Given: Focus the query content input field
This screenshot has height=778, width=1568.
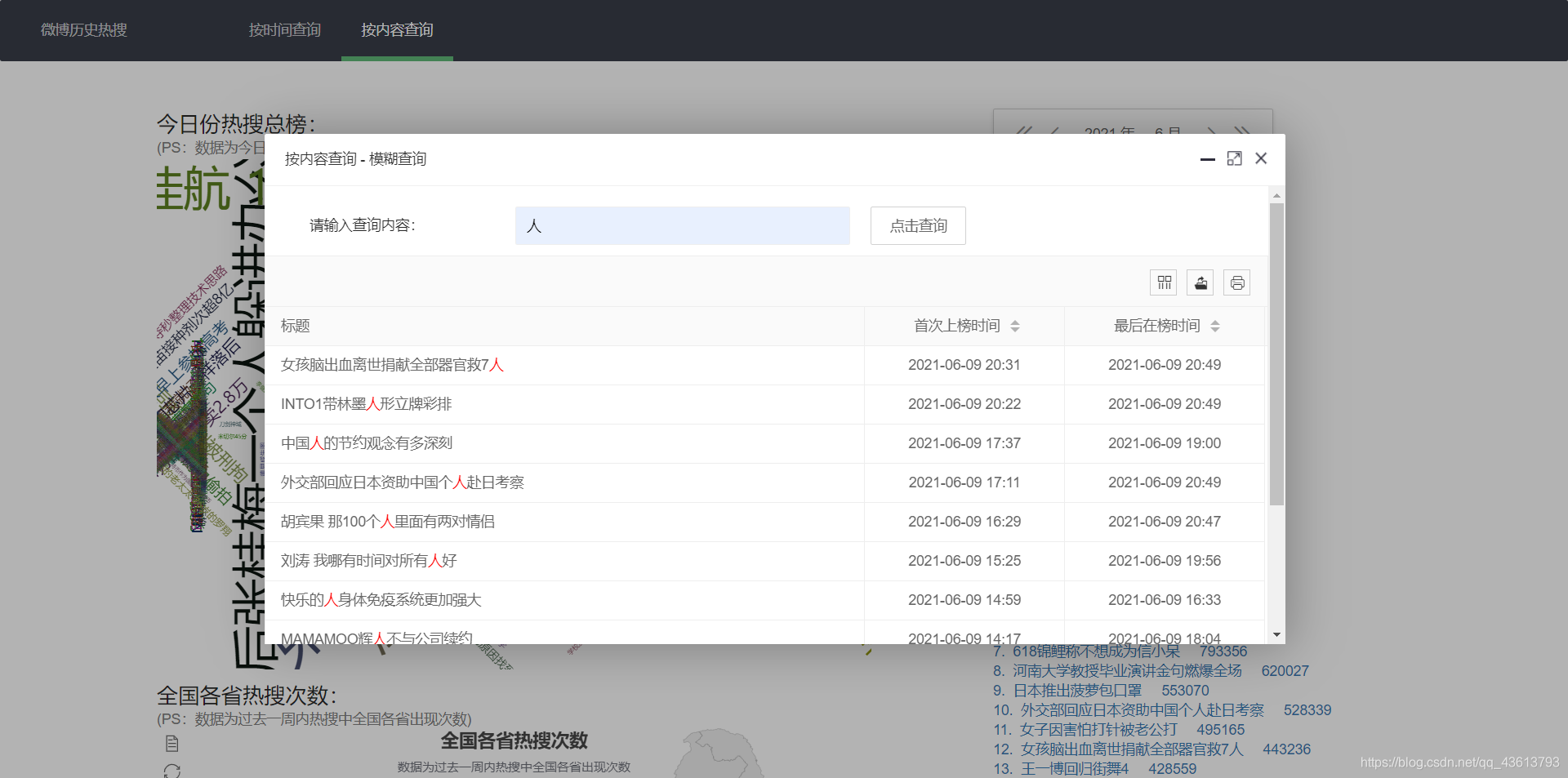Looking at the screenshot, I should pos(682,225).
